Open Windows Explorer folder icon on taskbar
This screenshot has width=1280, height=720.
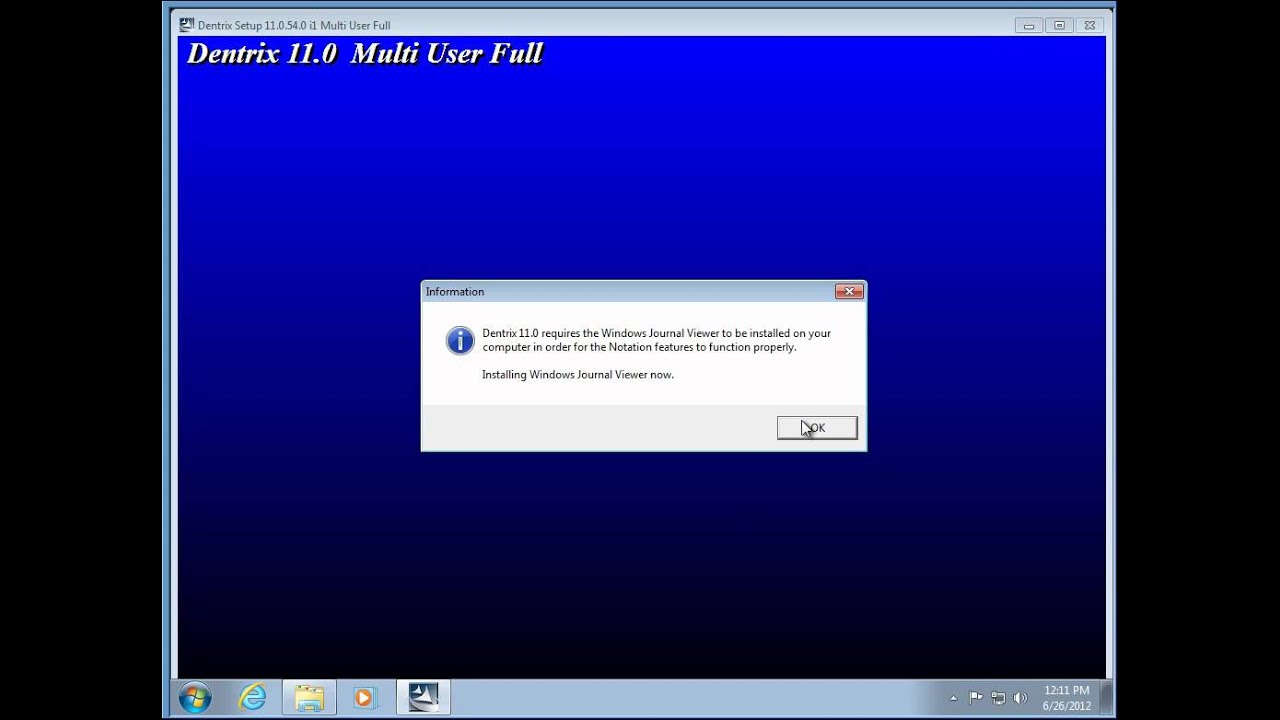309,697
